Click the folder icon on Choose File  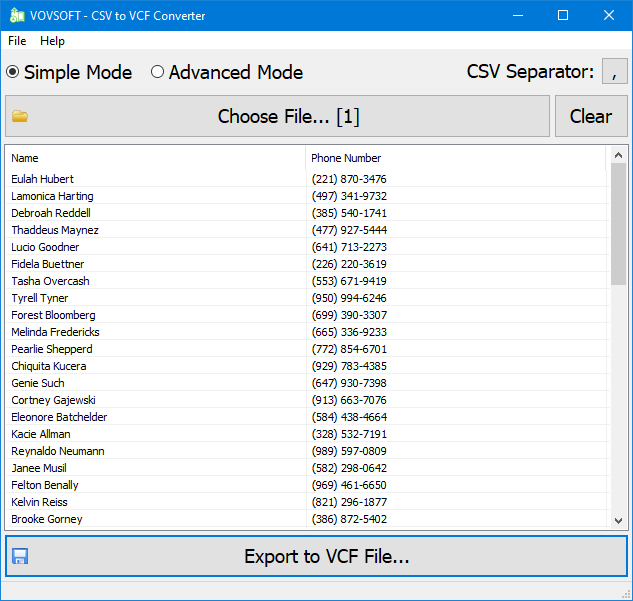20,116
